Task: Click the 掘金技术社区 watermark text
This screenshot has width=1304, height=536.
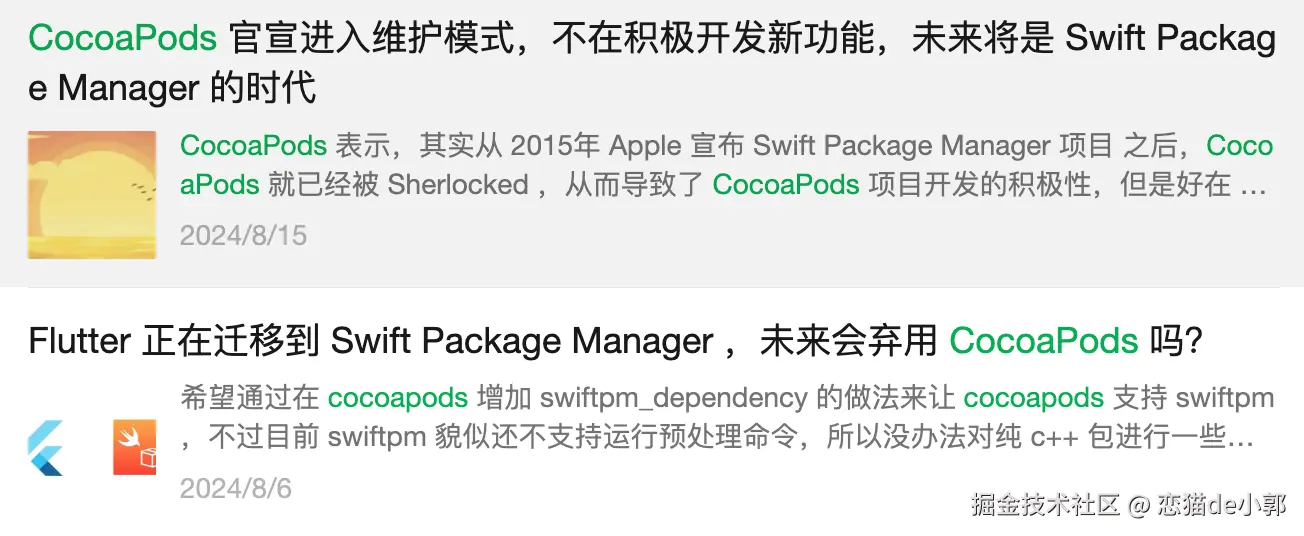Action: point(1045,505)
